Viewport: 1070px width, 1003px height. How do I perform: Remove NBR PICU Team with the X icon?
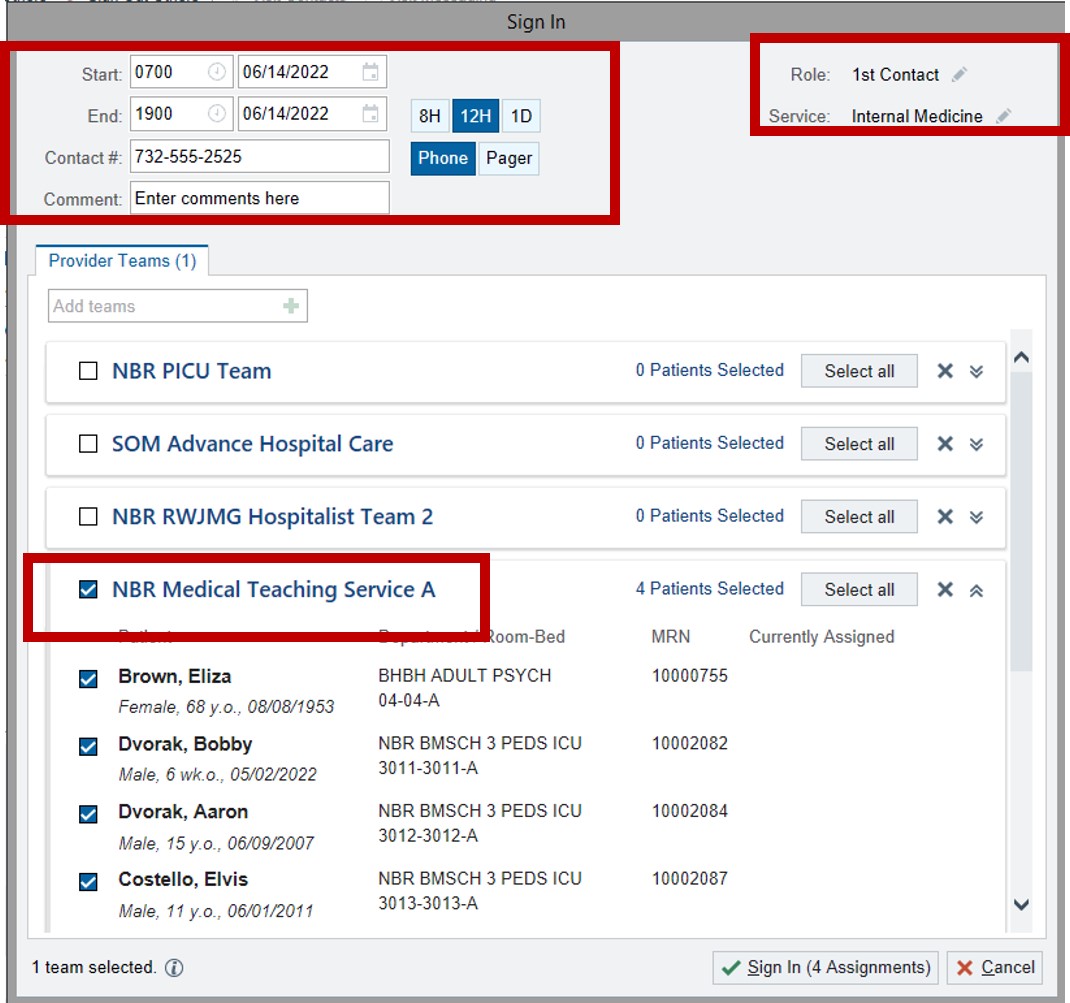coord(944,371)
